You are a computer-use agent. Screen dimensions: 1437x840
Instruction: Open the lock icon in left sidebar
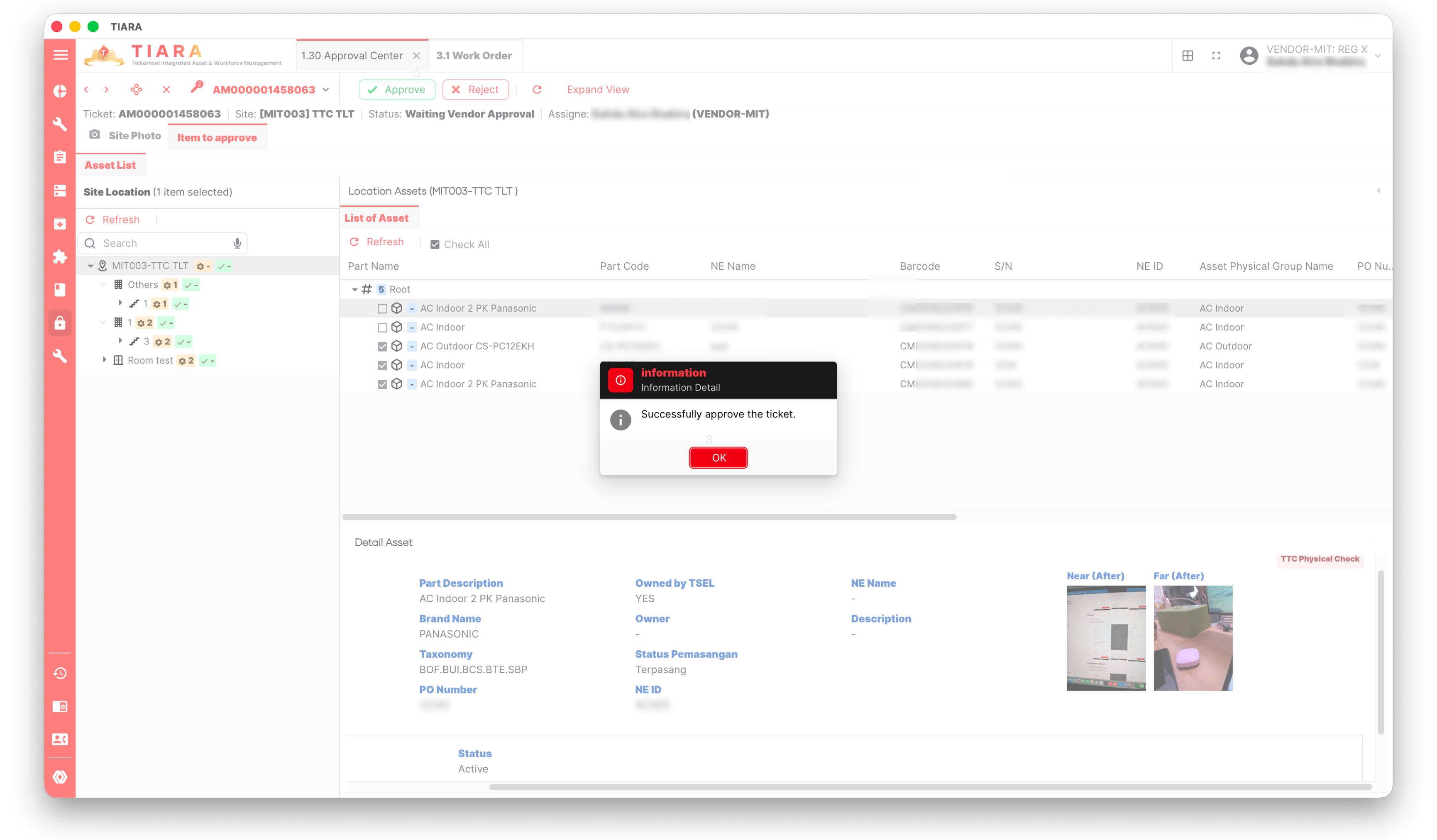point(60,323)
